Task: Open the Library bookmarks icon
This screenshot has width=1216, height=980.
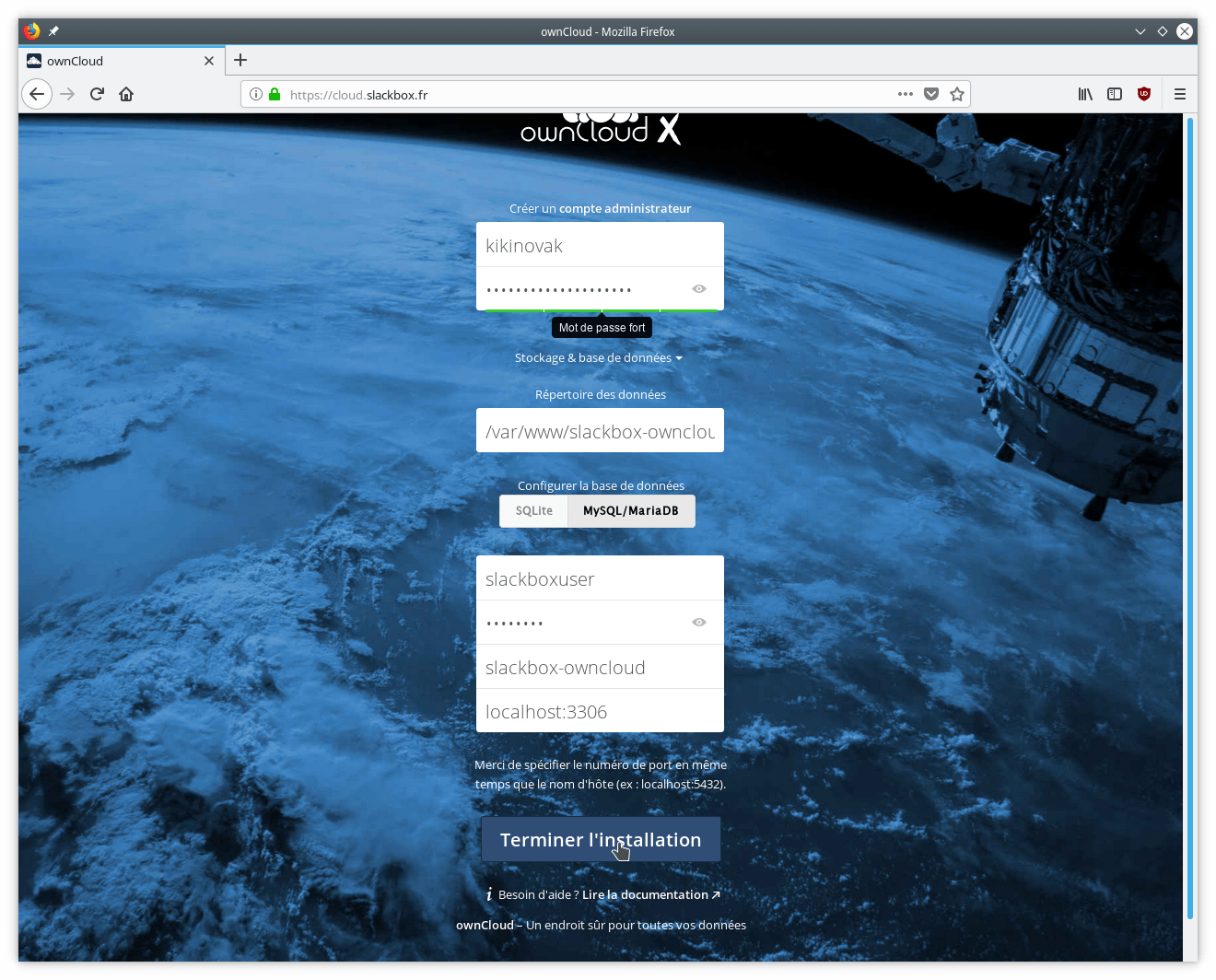Action: 1085,94
